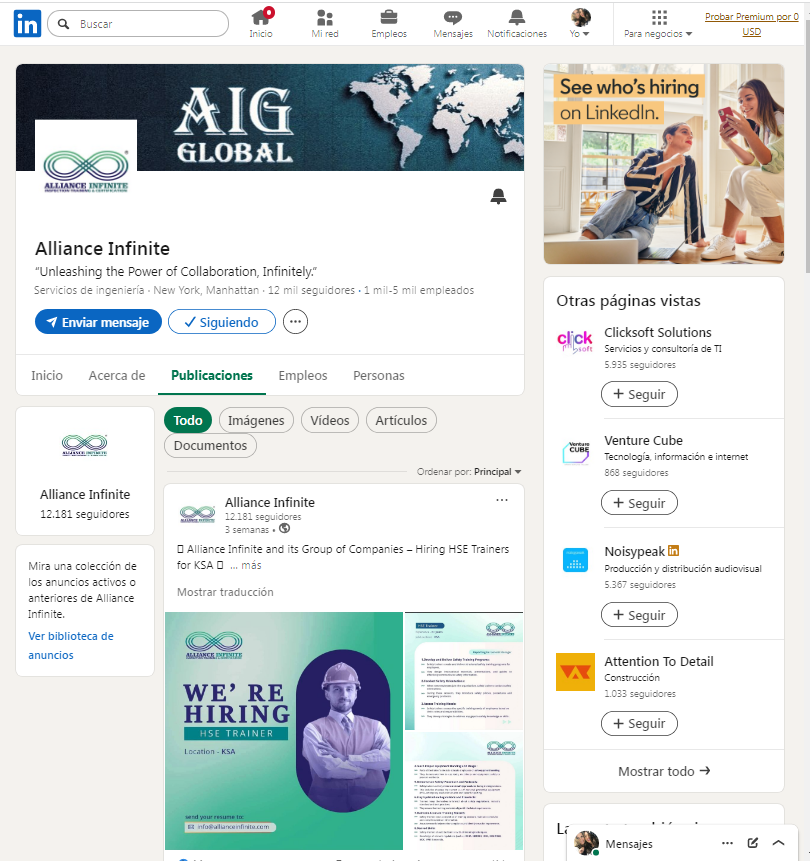Screen dimensions: 810x861
Task: Select the Documentos filter chip
Action: (210, 445)
